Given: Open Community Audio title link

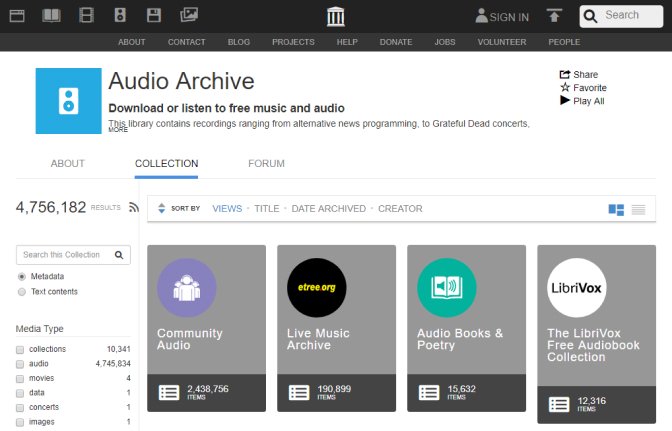Looking at the screenshot, I should [x=189, y=339].
